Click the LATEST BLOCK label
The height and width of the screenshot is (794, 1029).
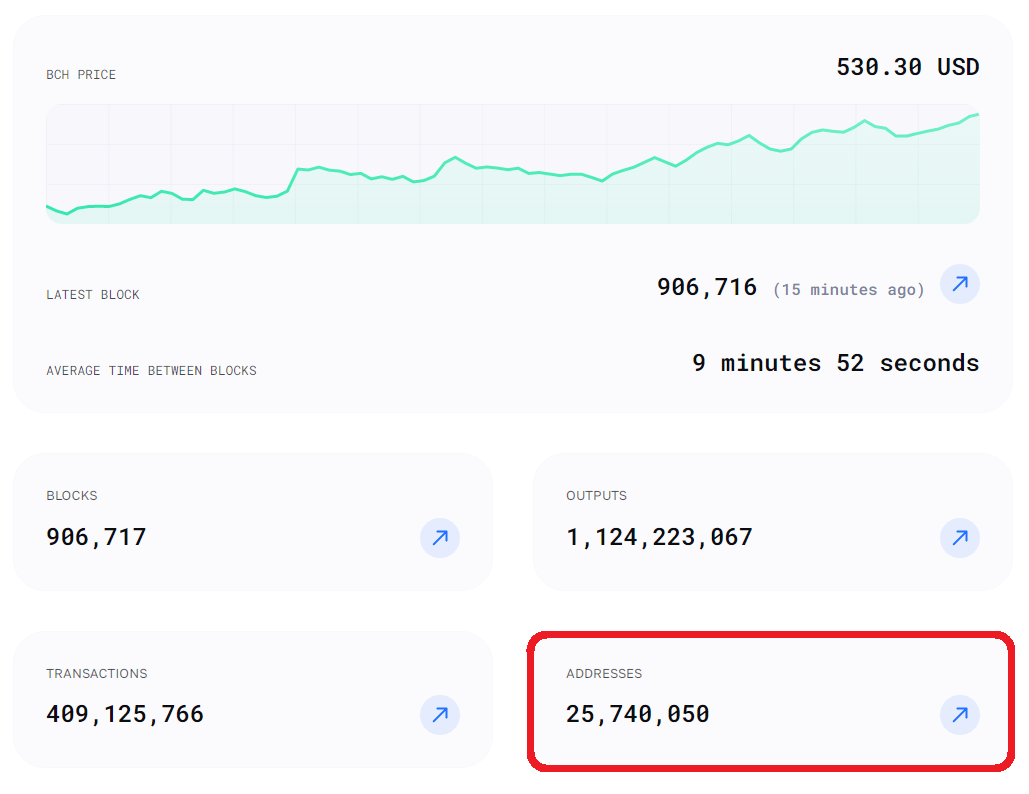coord(93,295)
